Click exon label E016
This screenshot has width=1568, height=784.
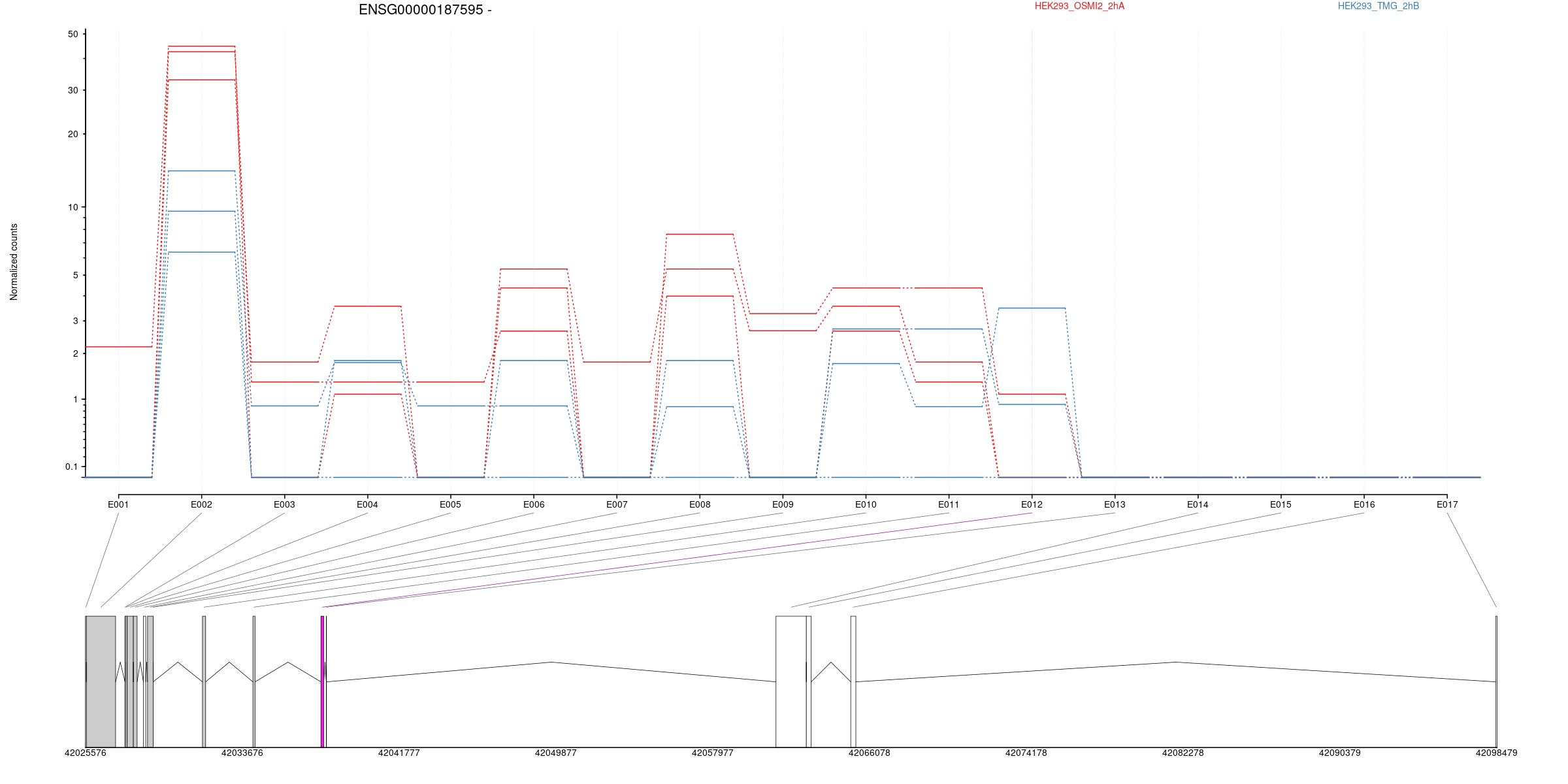tap(1364, 504)
